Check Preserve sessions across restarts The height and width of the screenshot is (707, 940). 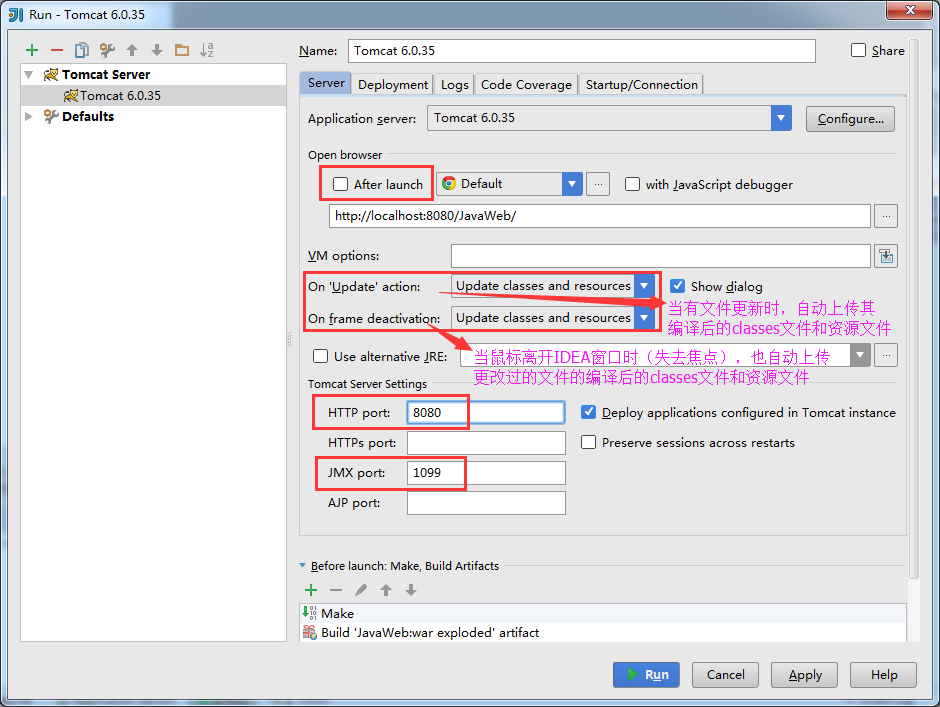589,442
